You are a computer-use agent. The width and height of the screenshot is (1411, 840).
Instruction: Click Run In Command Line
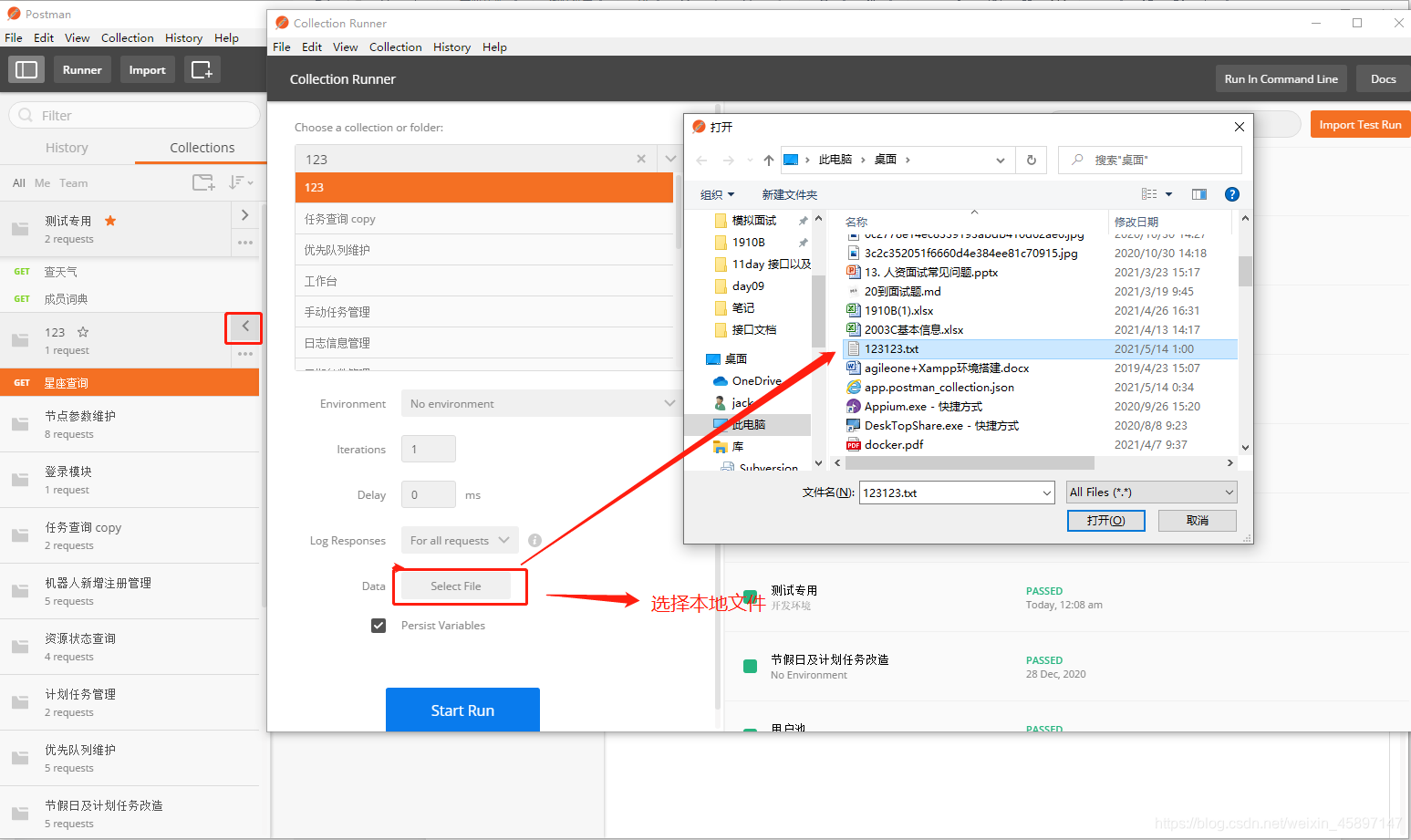[x=1281, y=79]
